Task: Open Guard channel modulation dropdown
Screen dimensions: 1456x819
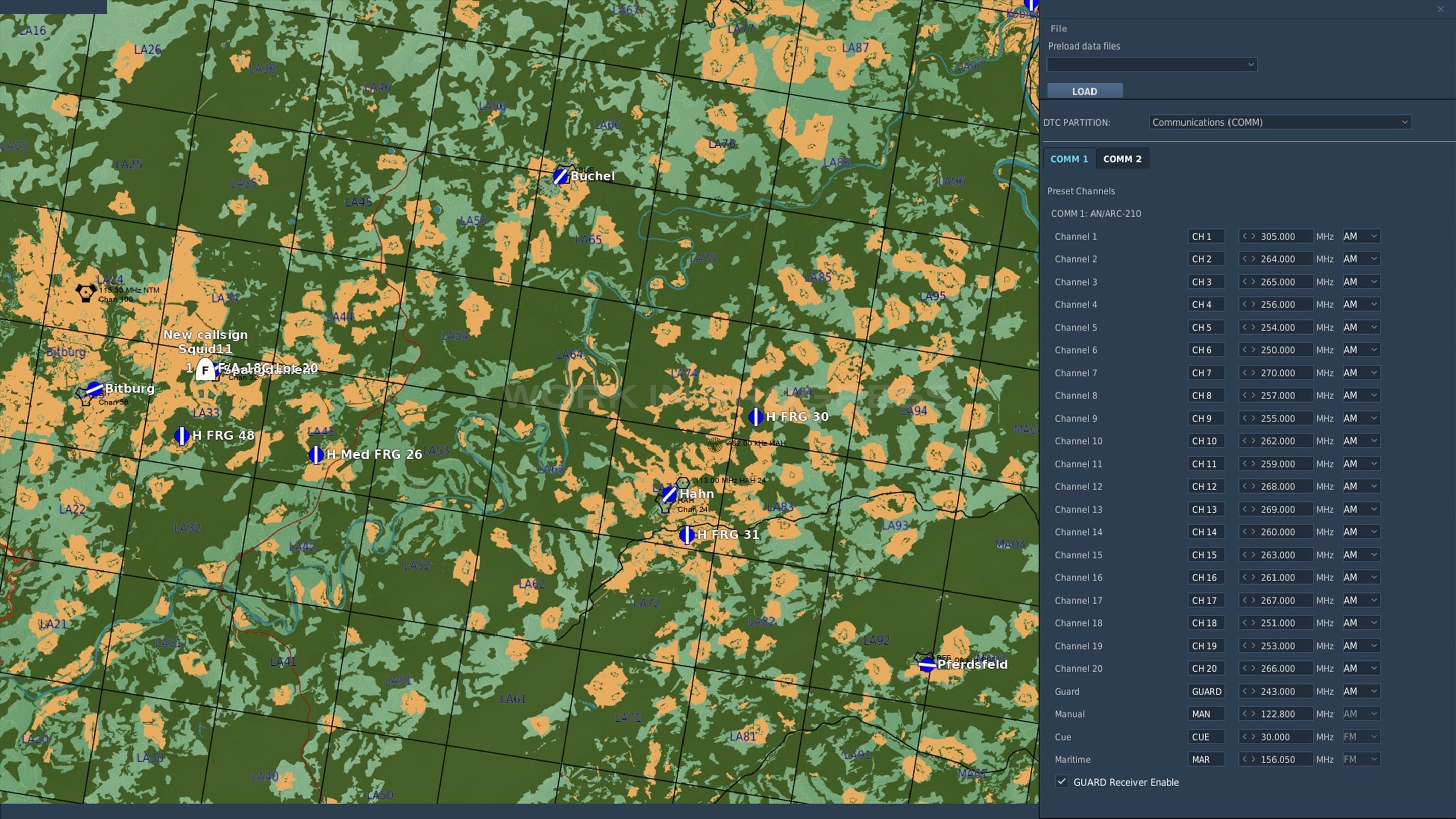Action: (1361, 691)
